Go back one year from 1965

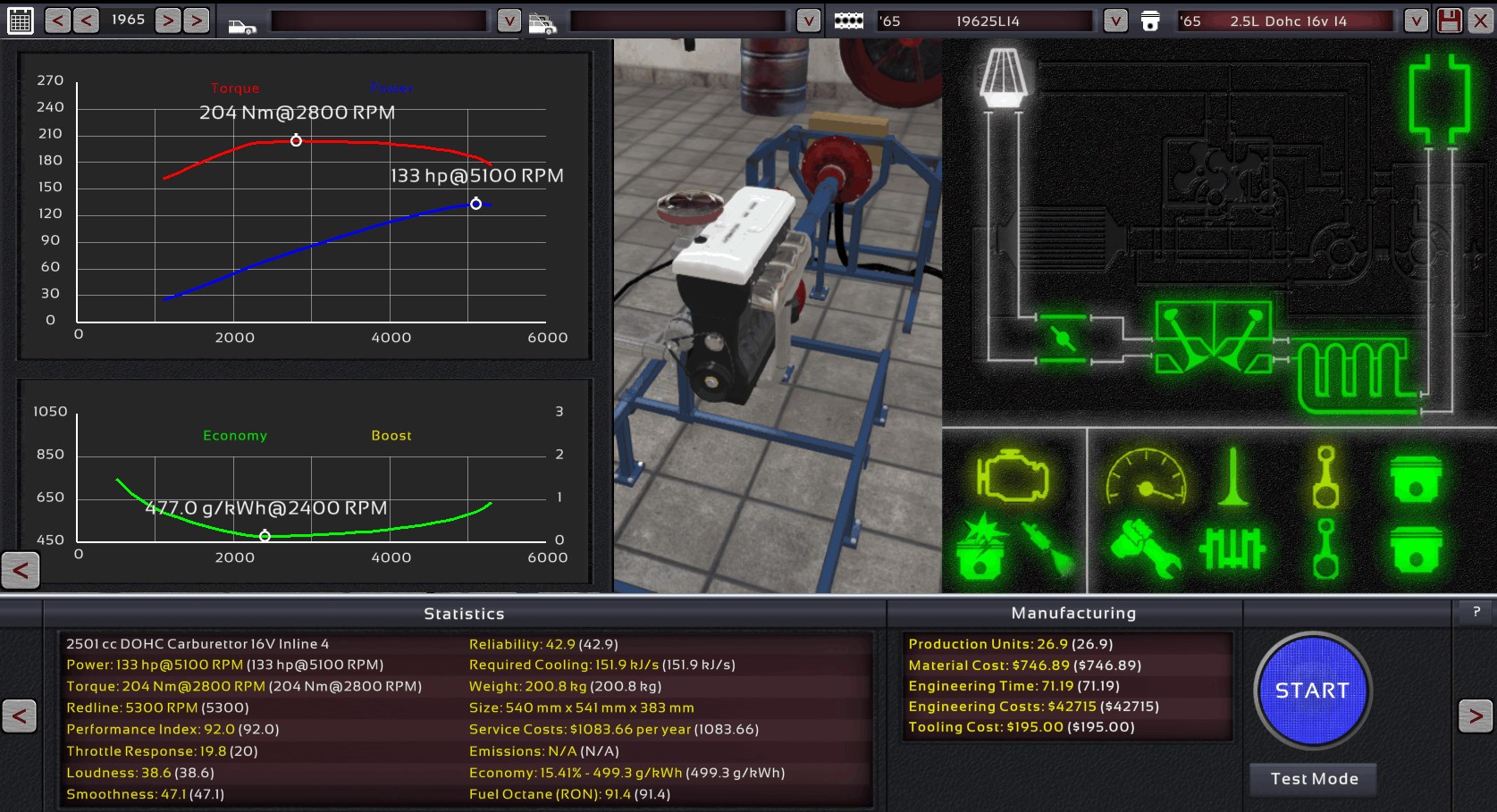coord(86,20)
